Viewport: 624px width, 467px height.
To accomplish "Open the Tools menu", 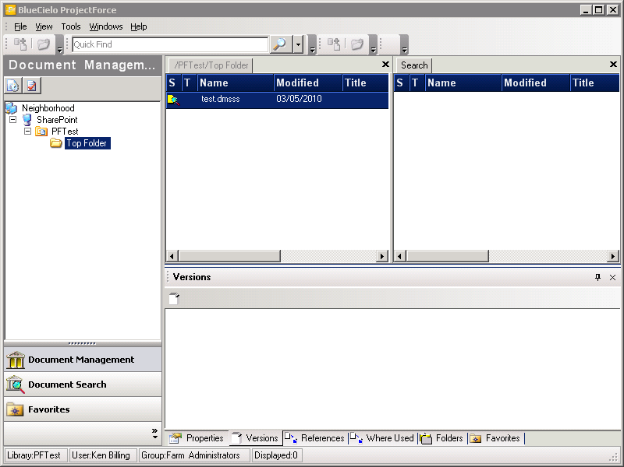I will [x=71, y=27].
